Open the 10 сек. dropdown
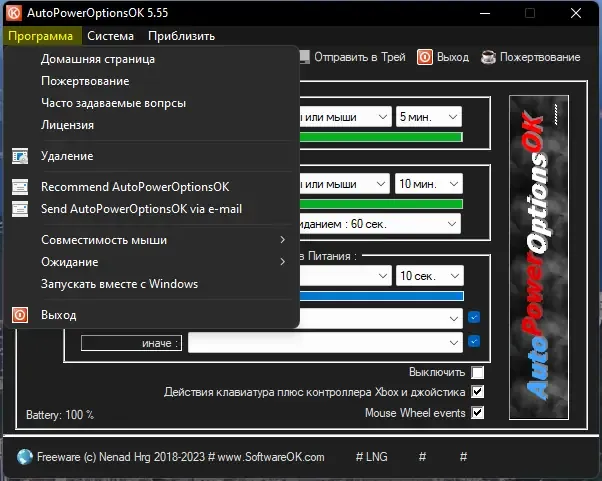This screenshot has height=481, width=602. pyautogui.click(x=430, y=276)
